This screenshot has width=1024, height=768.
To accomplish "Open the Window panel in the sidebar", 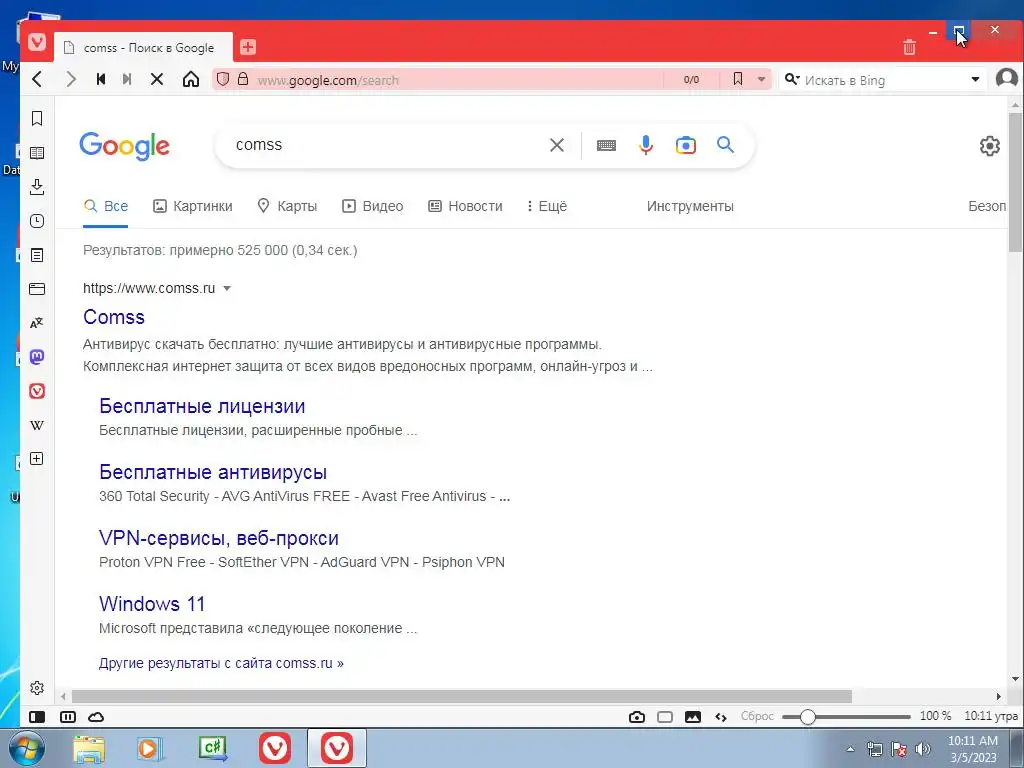I will [37, 289].
